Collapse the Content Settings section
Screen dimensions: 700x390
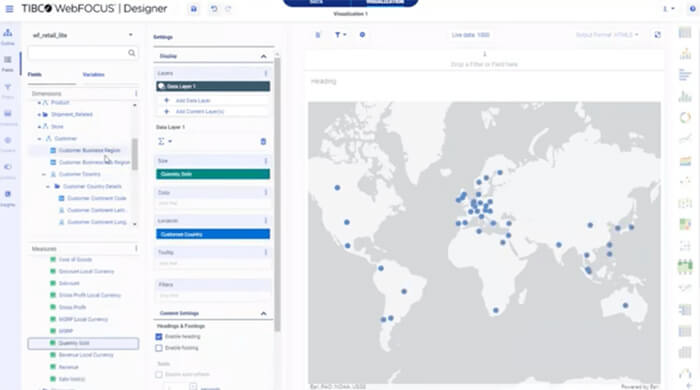point(263,313)
